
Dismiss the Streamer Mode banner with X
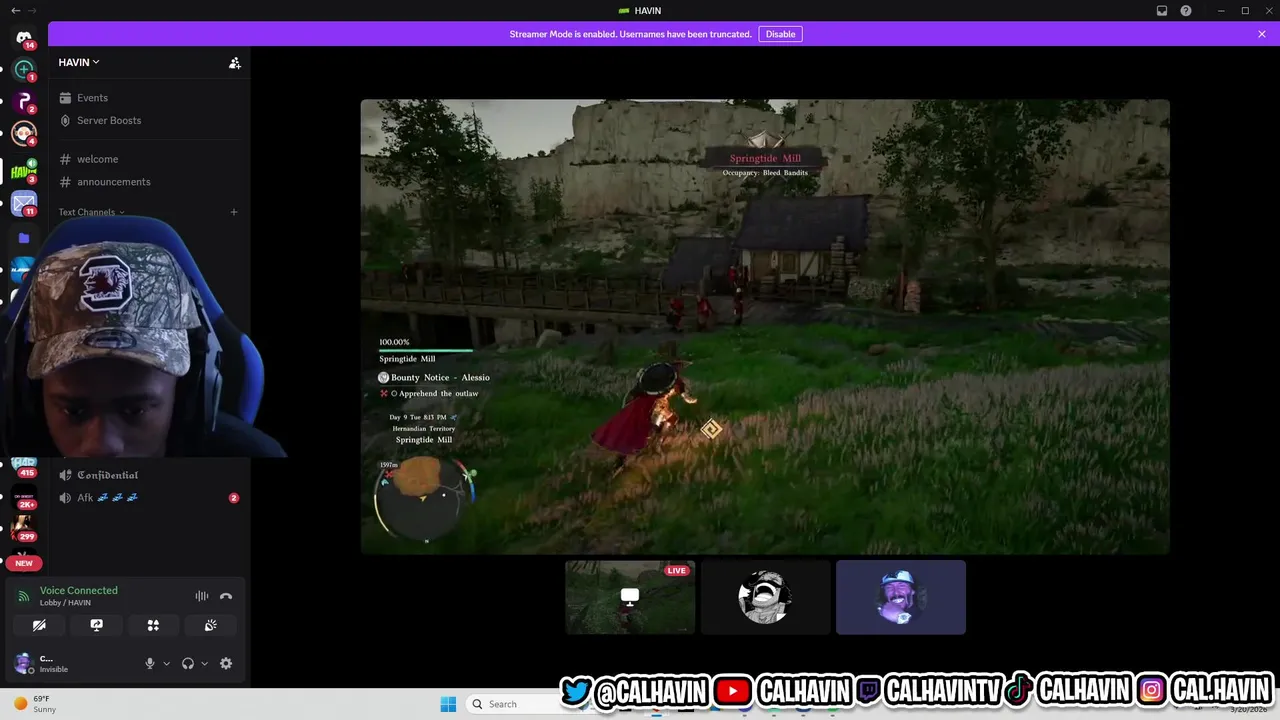[1262, 34]
